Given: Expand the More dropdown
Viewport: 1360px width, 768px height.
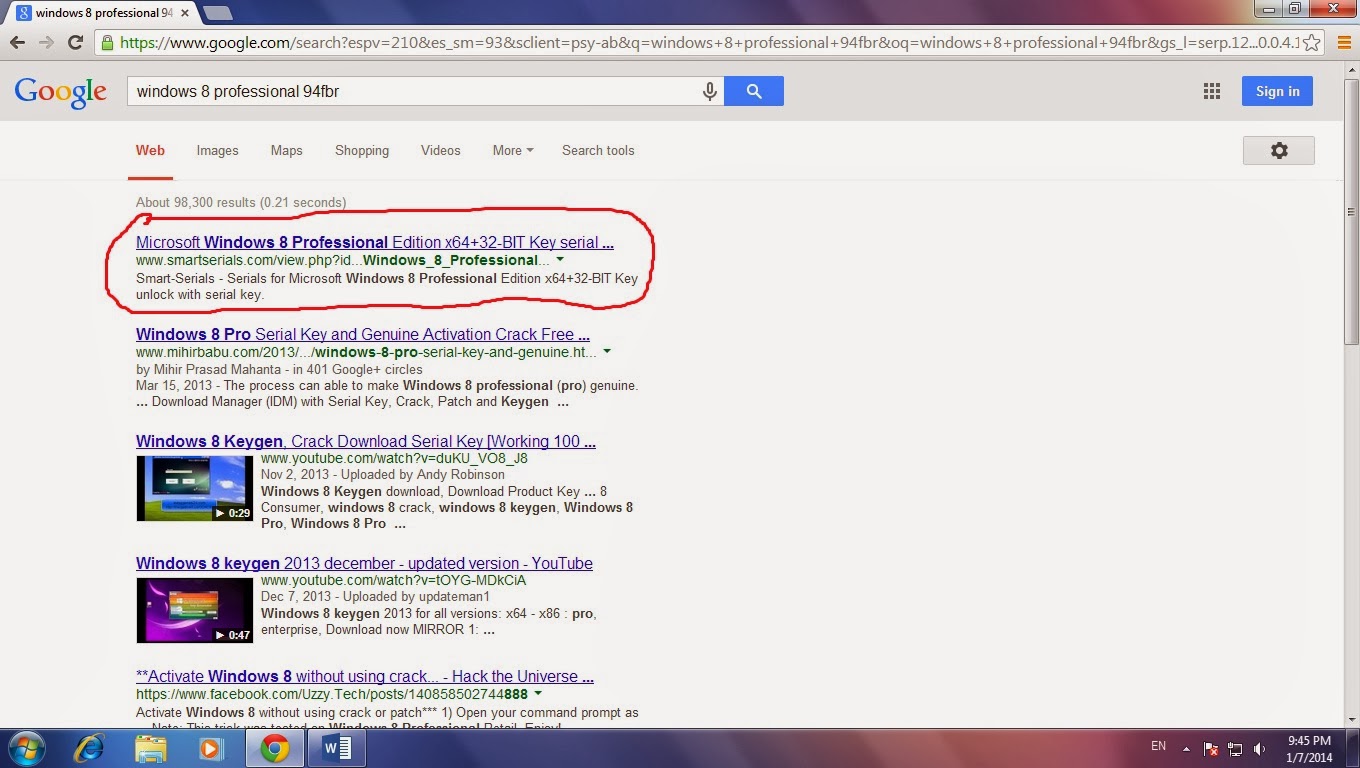Looking at the screenshot, I should coord(513,150).
